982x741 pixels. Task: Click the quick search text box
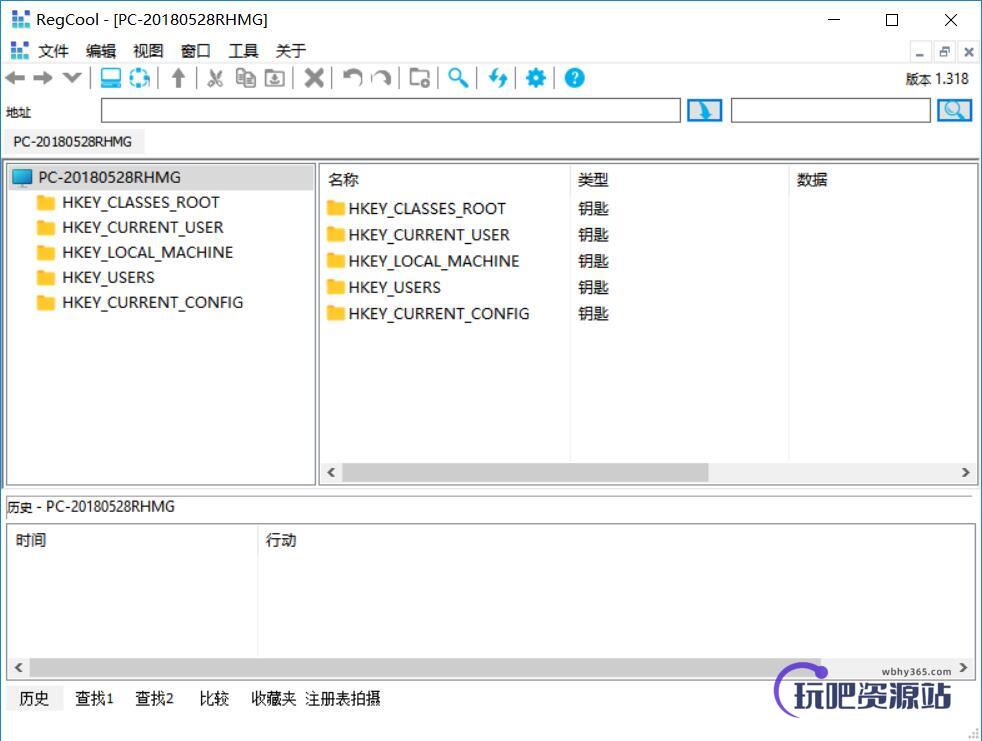point(830,110)
